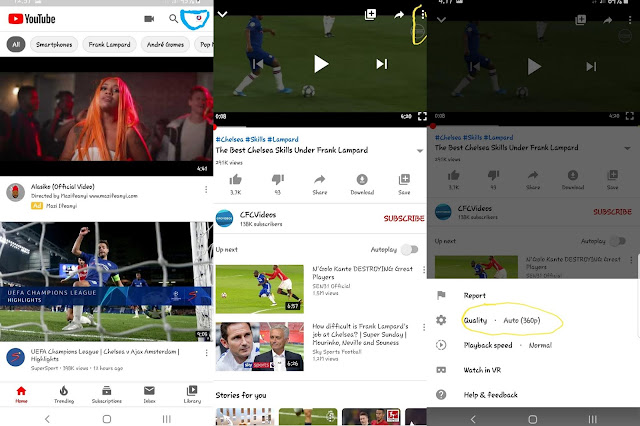Go to the Home tab in bottom navigation
Screen dimensions: 640x426
(x=21, y=395)
